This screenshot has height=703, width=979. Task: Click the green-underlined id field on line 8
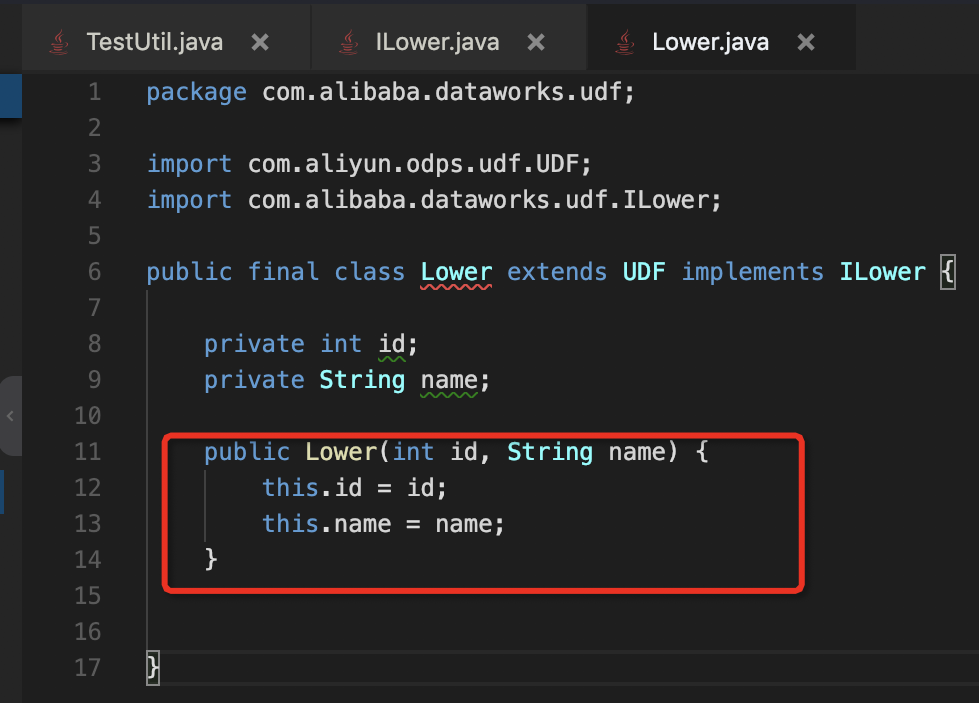[391, 344]
